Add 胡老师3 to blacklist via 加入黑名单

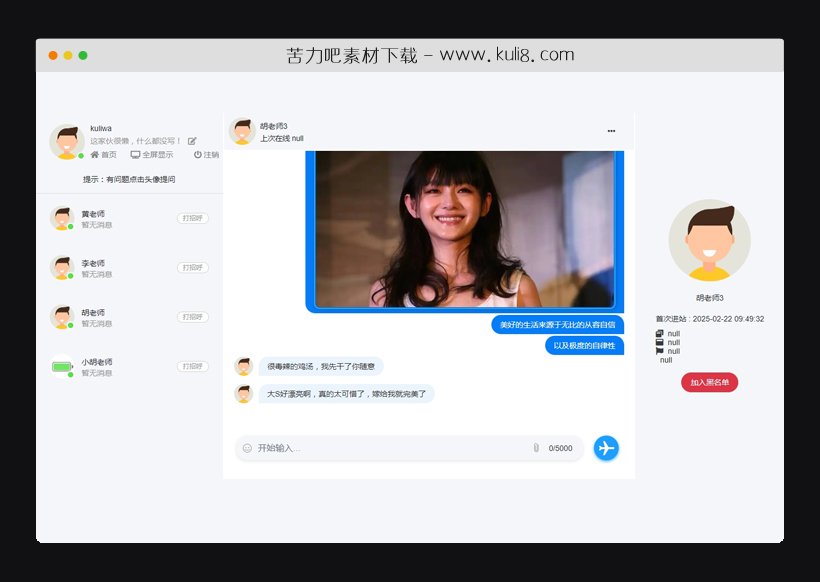[x=710, y=382]
